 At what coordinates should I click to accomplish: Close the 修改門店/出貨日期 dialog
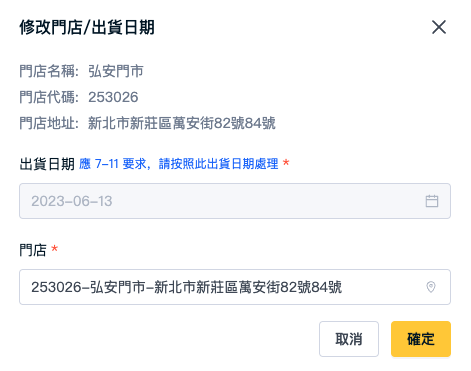click(439, 27)
